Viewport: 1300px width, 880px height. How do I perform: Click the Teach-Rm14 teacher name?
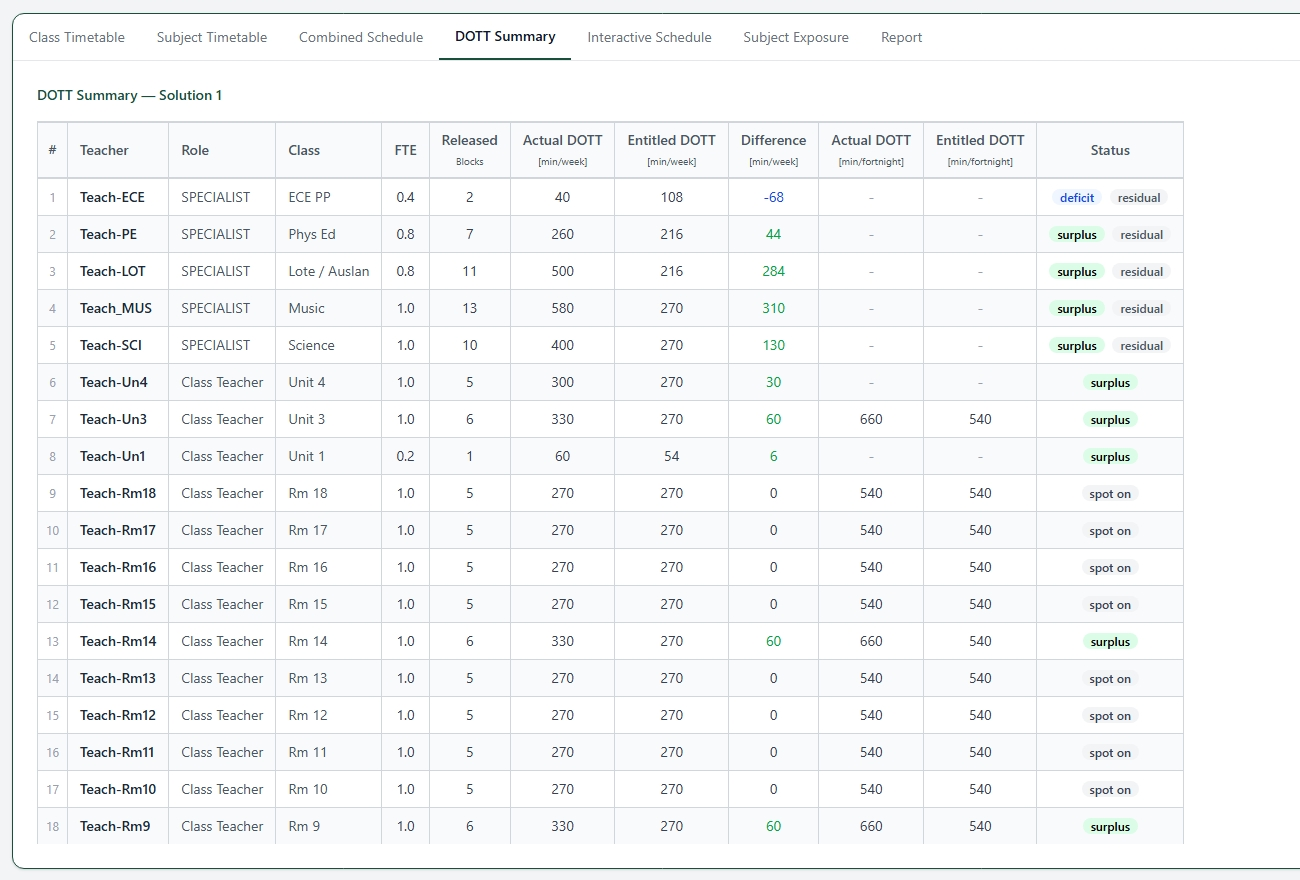tap(118, 641)
